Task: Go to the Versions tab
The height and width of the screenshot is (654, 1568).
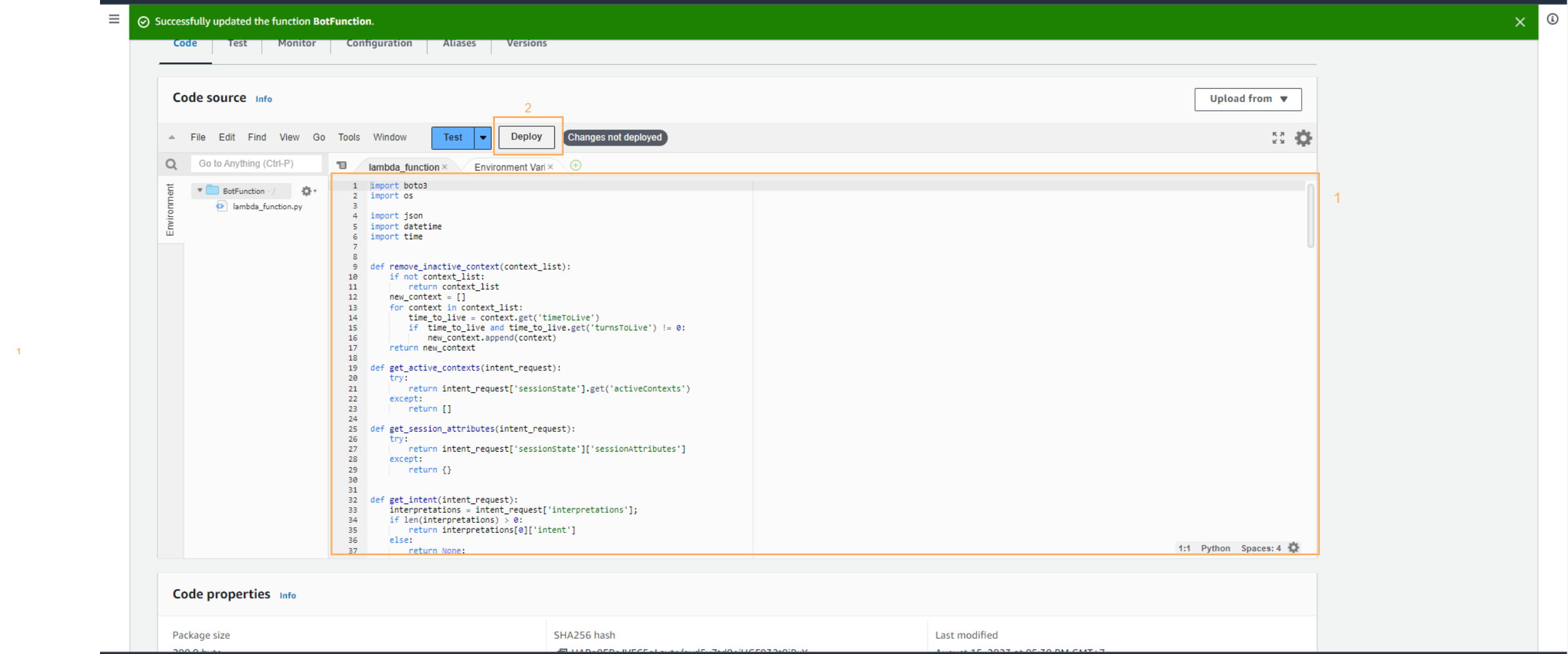Action: tap(526, 43)
